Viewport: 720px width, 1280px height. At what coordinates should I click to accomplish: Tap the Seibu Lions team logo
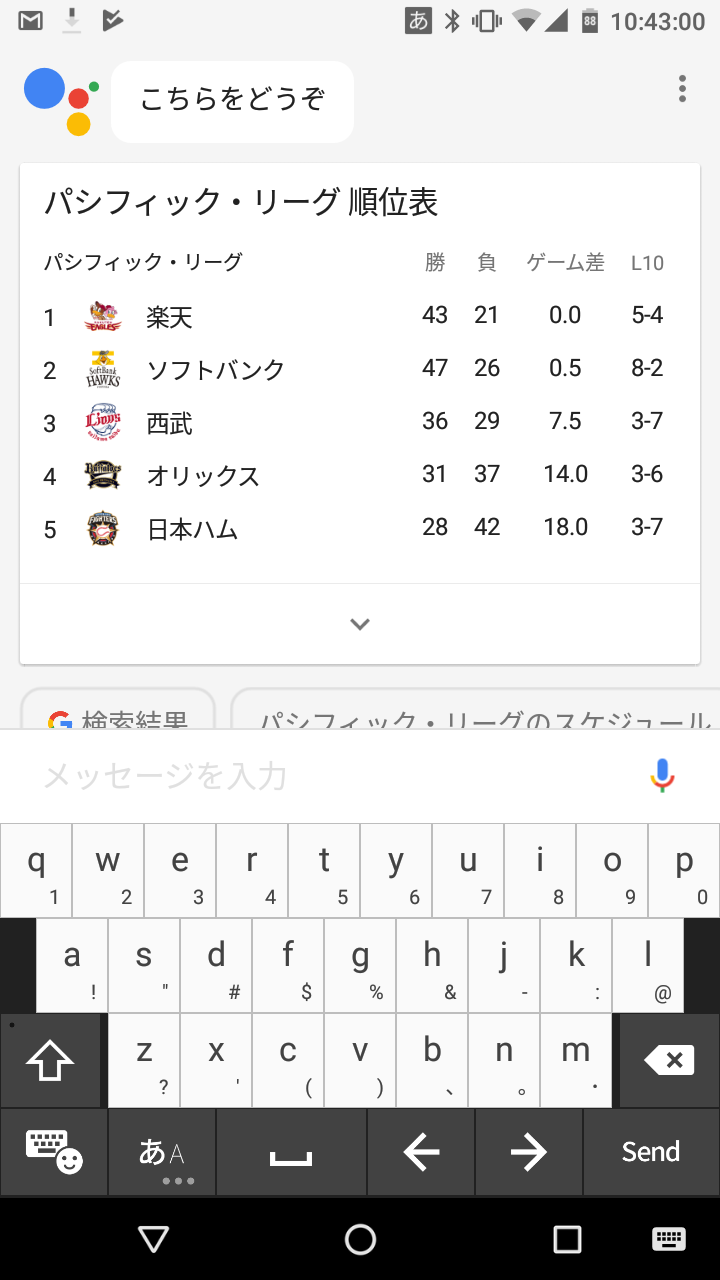point(103,423)
